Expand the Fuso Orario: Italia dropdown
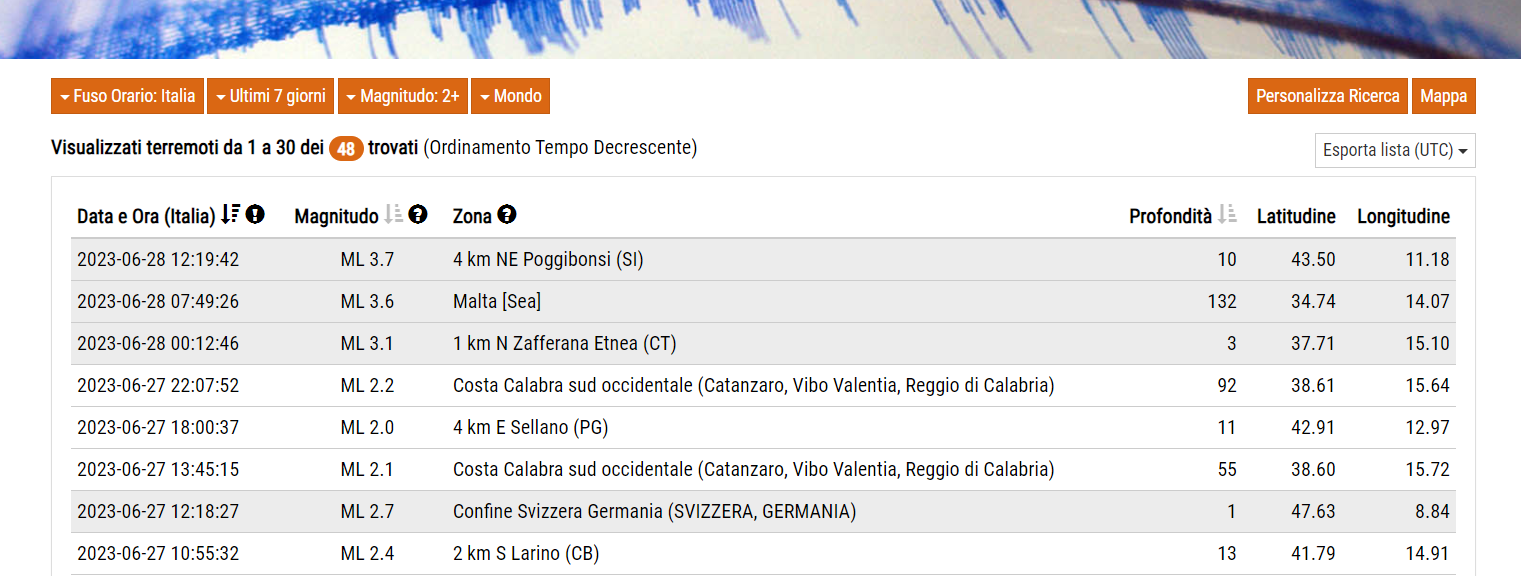 (x=127, y=96)
